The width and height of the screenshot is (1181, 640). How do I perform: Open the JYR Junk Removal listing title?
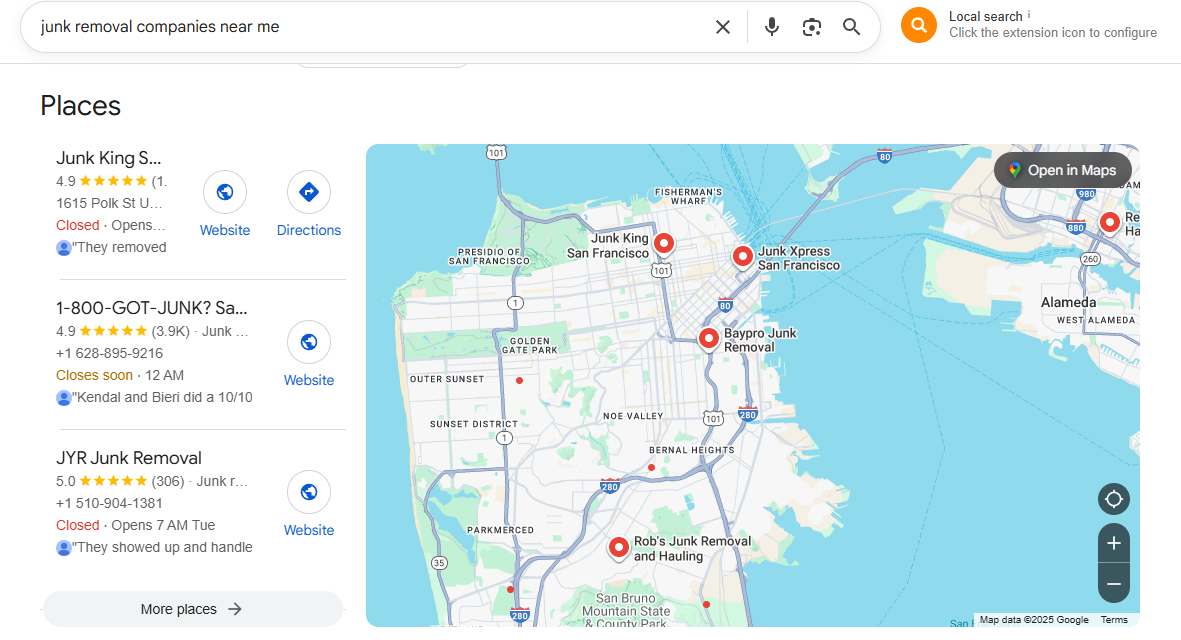click(x=129, y=458)
